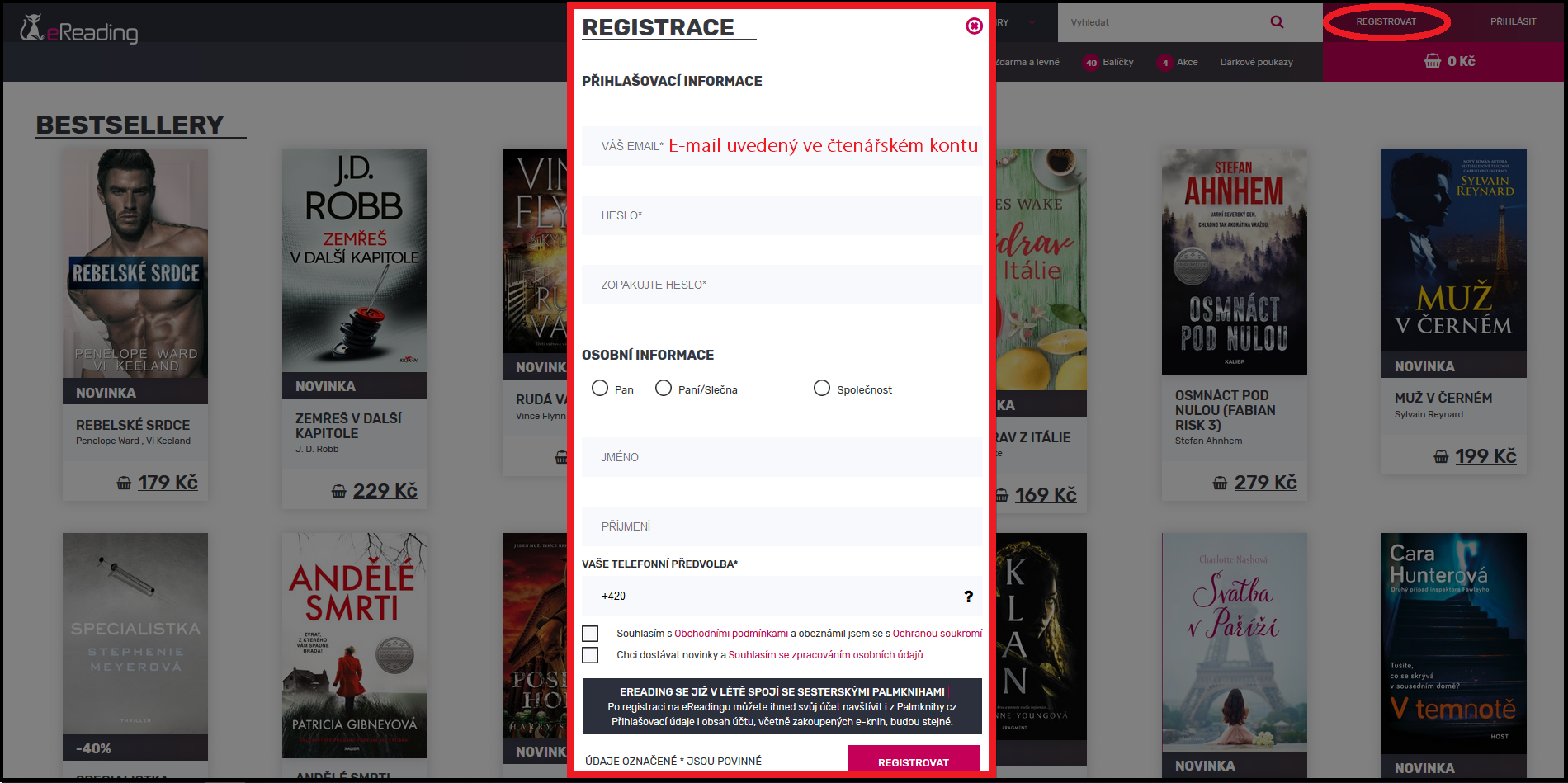Open the Balíčky menu item
1568x783 pixels.
[x=1118, y=63]
